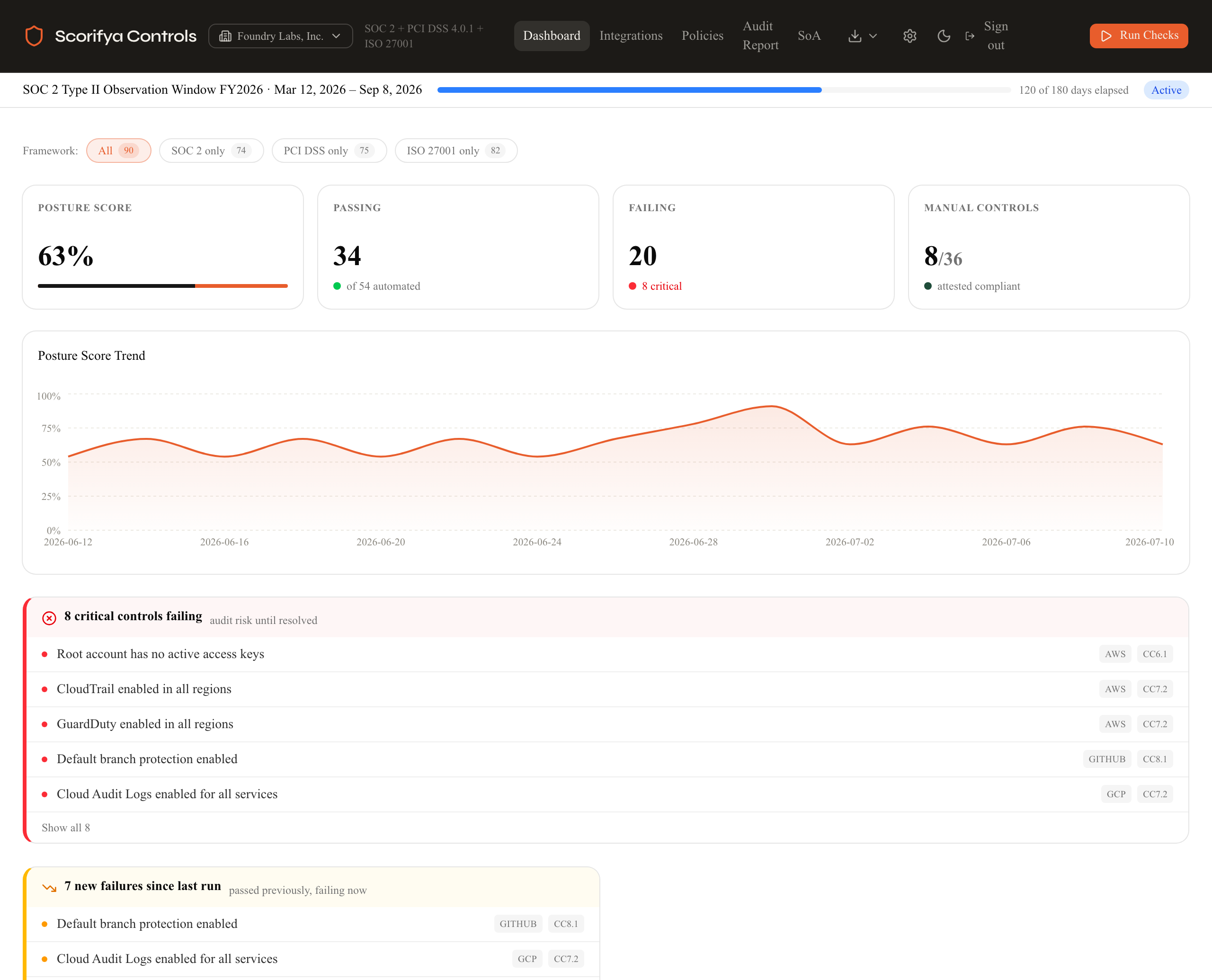1212x980 pixels.
Task: Click the Sign out link
Action: (996, 36)
